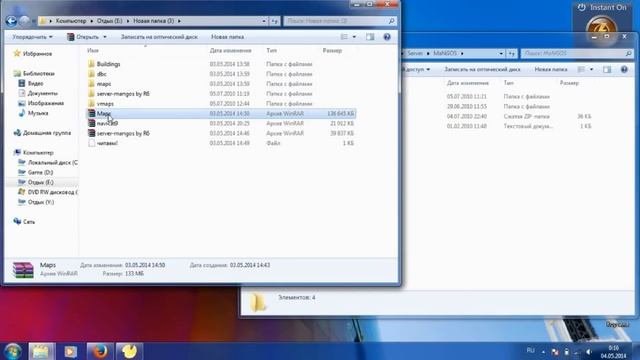Image resolution: width=640 pixels, height=360 pixels.
Task: Select Документы library in sidebar
Action: pos(38,93)
